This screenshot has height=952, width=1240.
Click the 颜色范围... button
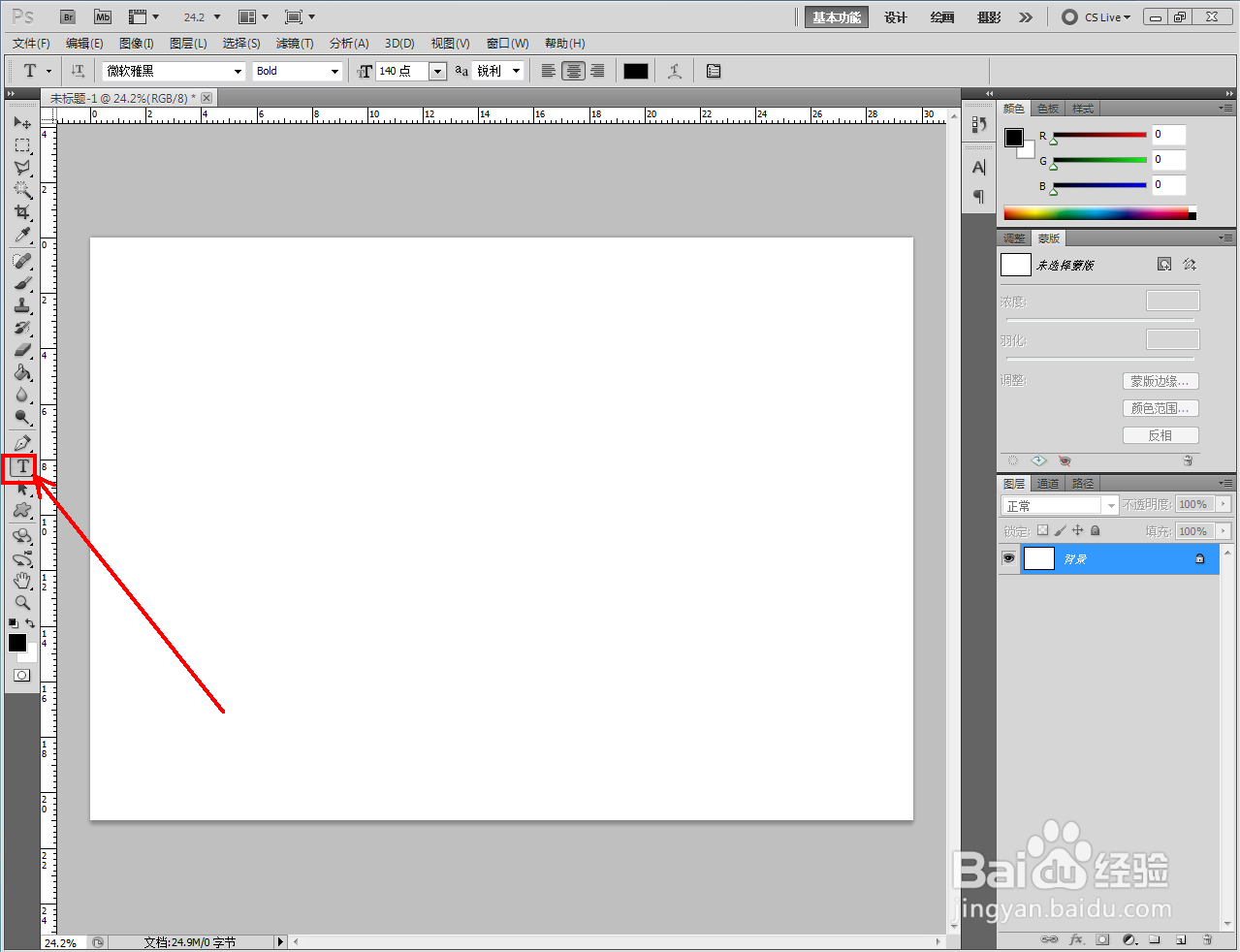[1161, 408]
